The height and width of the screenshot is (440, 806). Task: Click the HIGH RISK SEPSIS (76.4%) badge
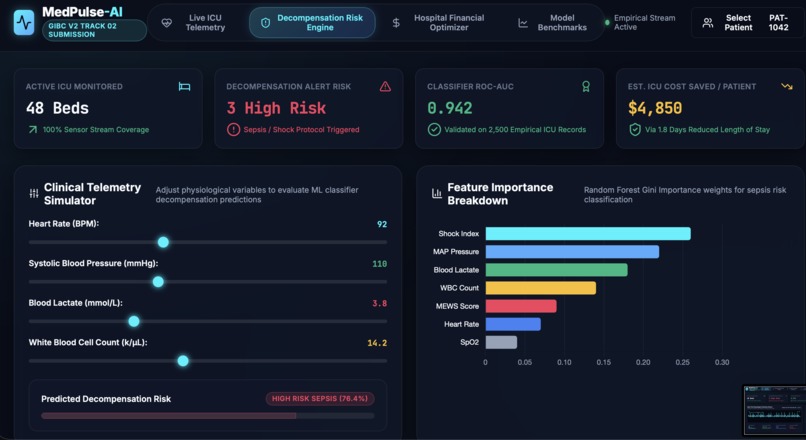pos(320,398)
